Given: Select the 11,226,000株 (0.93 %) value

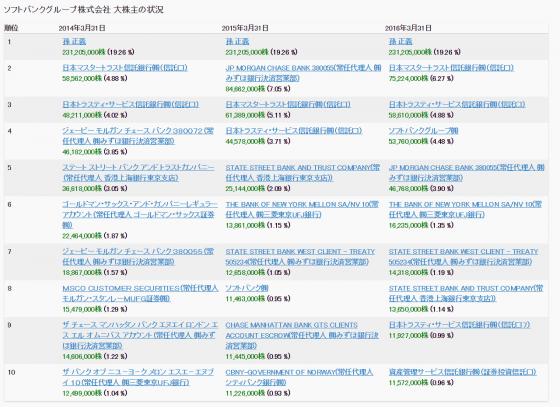Looking at the screenshot, I should pyautogui.click(x=258, y=393).
